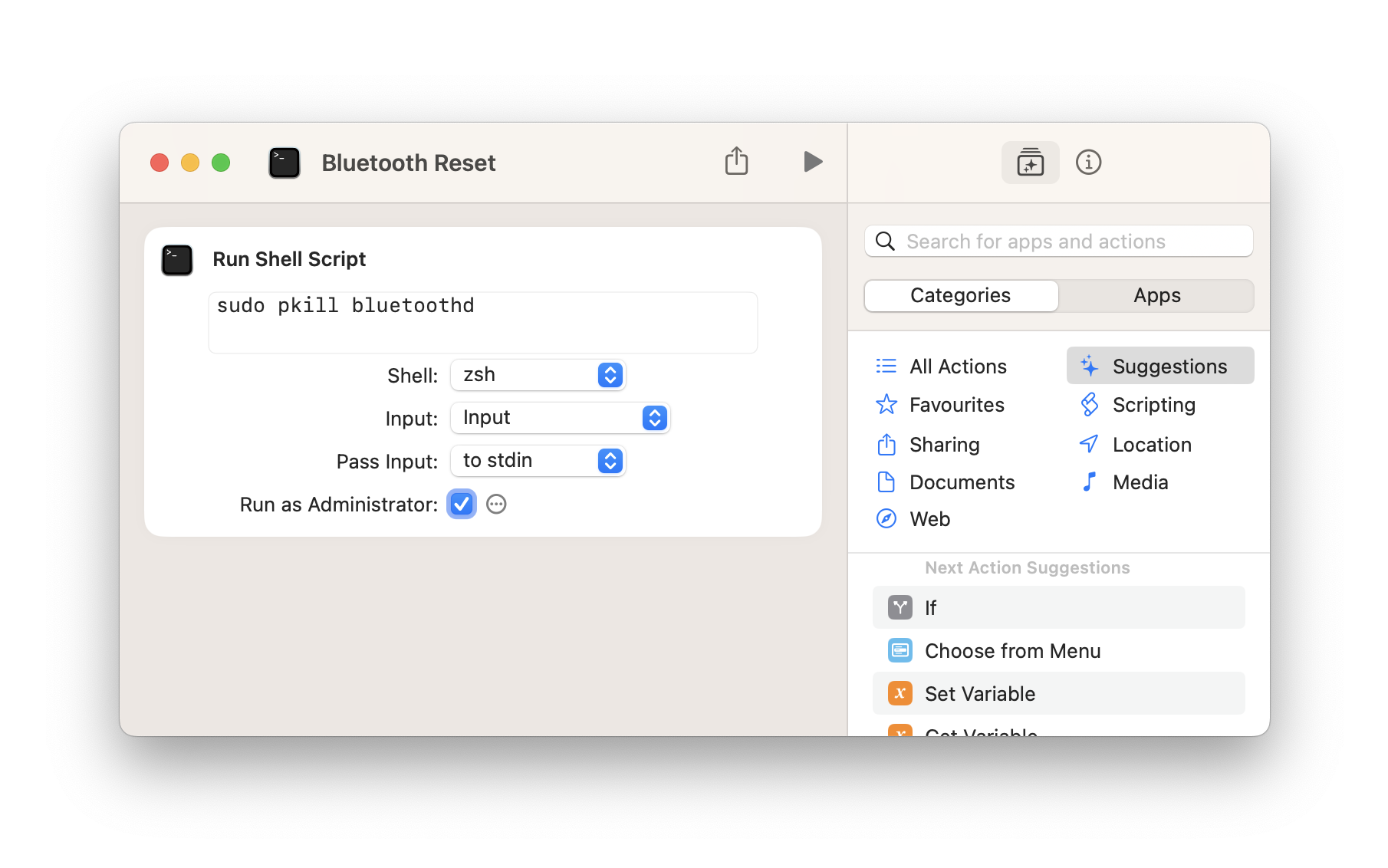Screen dimensions: 1388x868
Task: Zoom the window with the green button
Action: click(221, 163)
